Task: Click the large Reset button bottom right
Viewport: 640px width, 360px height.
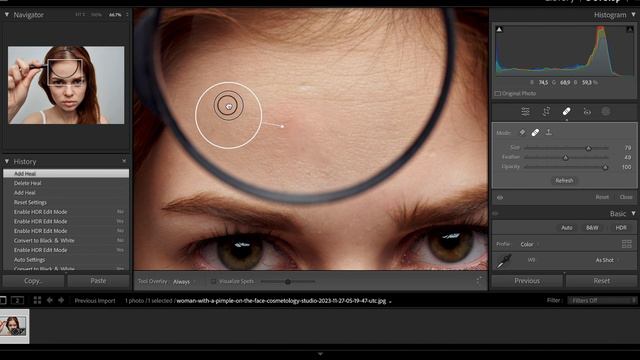Action: click(x=602, y=281)
